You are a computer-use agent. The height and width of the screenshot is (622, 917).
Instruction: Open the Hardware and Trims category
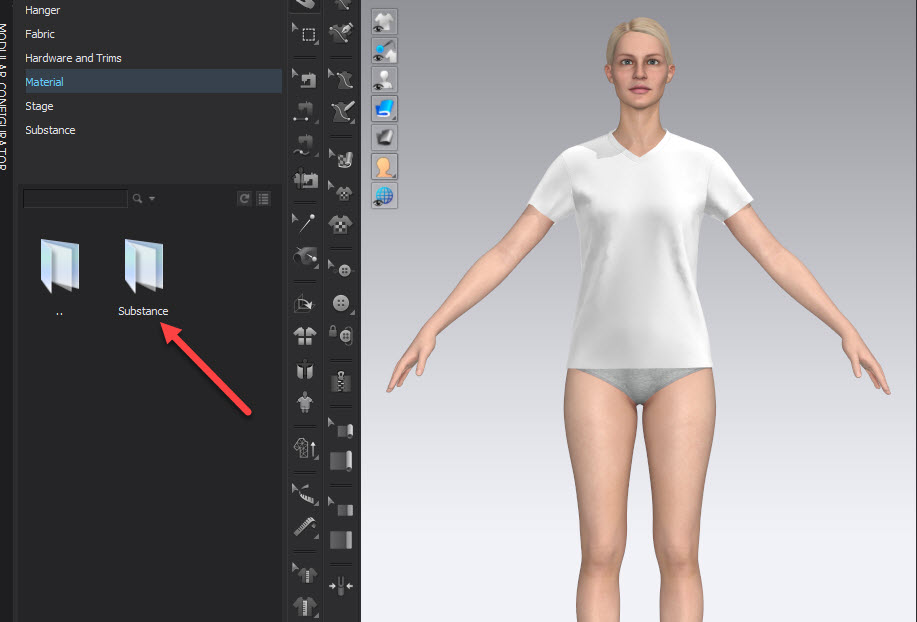(73, 58)
